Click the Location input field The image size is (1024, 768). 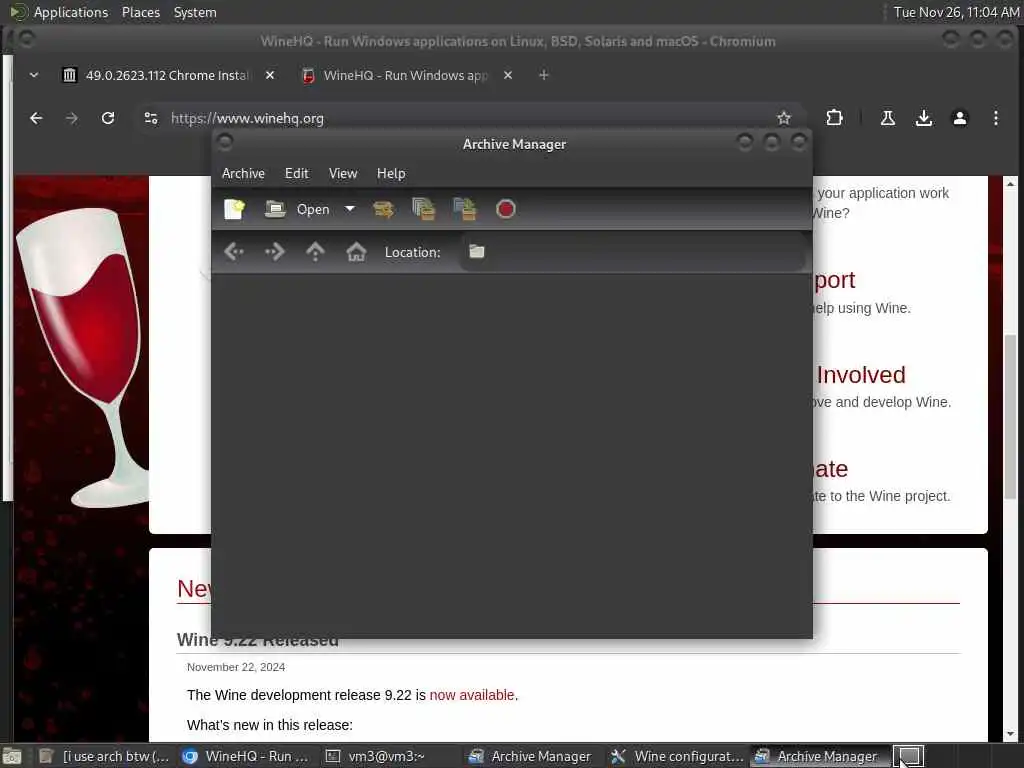coord(632,252)
